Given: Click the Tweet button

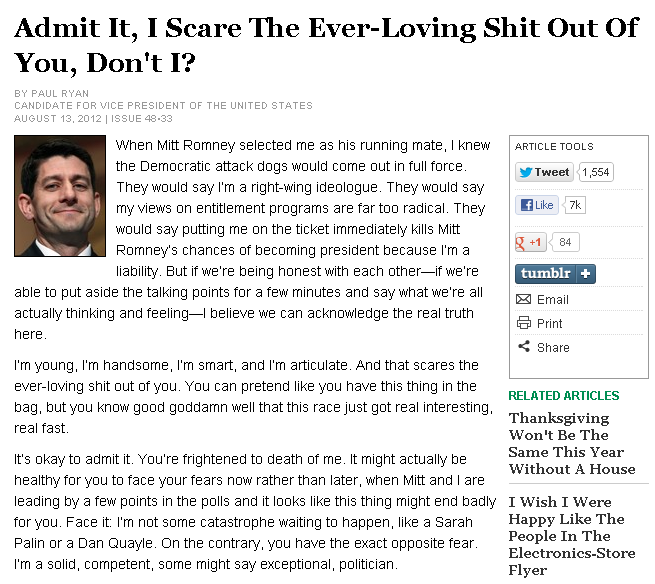Looking at the screenshot, I should 544,172.
